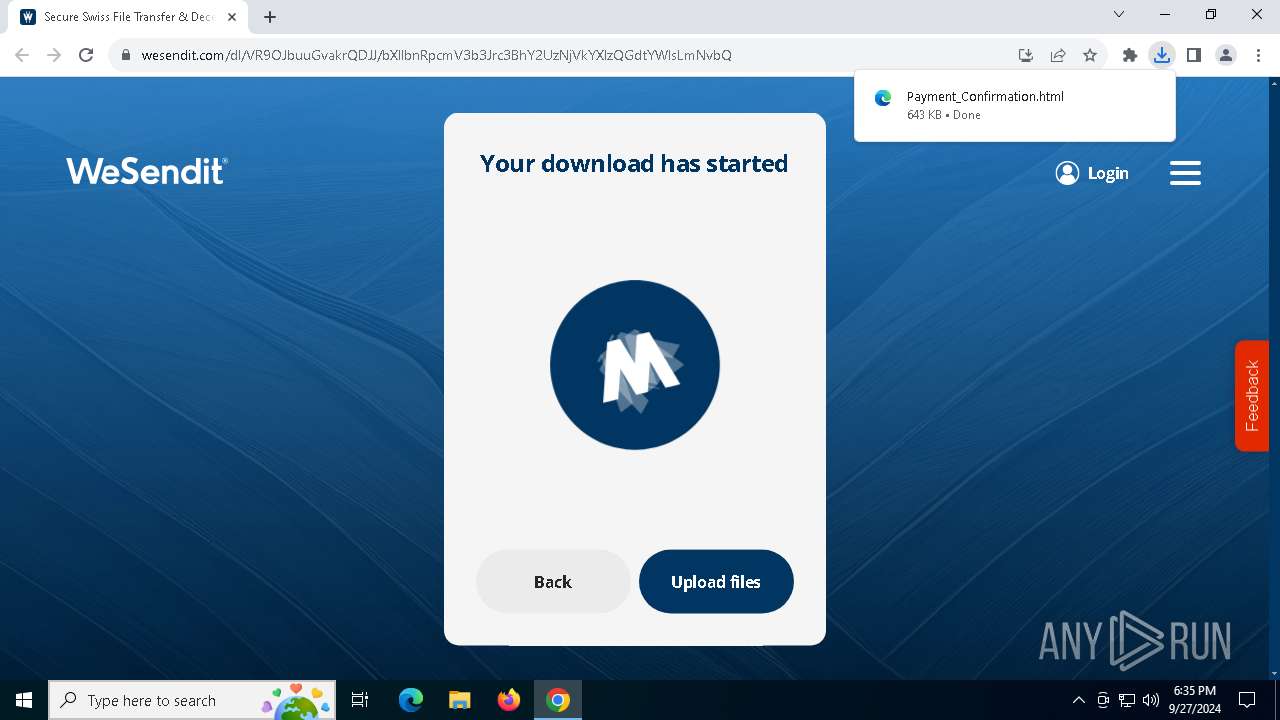
Task: Click the install app icon in address bar
Action: pyautogui.click(x=1025, y=55)
